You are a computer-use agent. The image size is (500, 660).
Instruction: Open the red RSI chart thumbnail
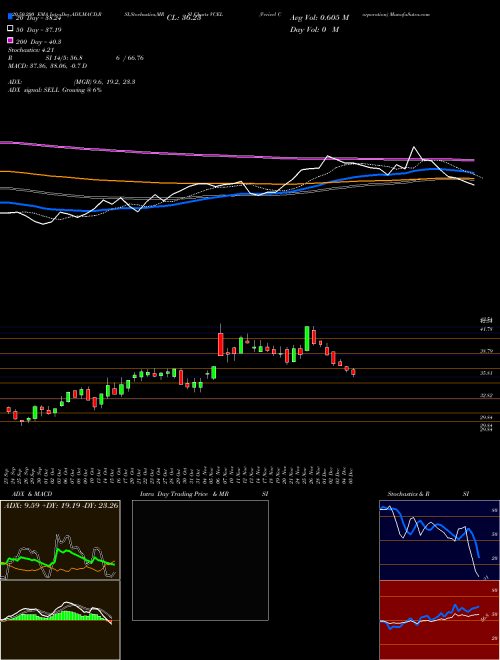coord(439,620)
